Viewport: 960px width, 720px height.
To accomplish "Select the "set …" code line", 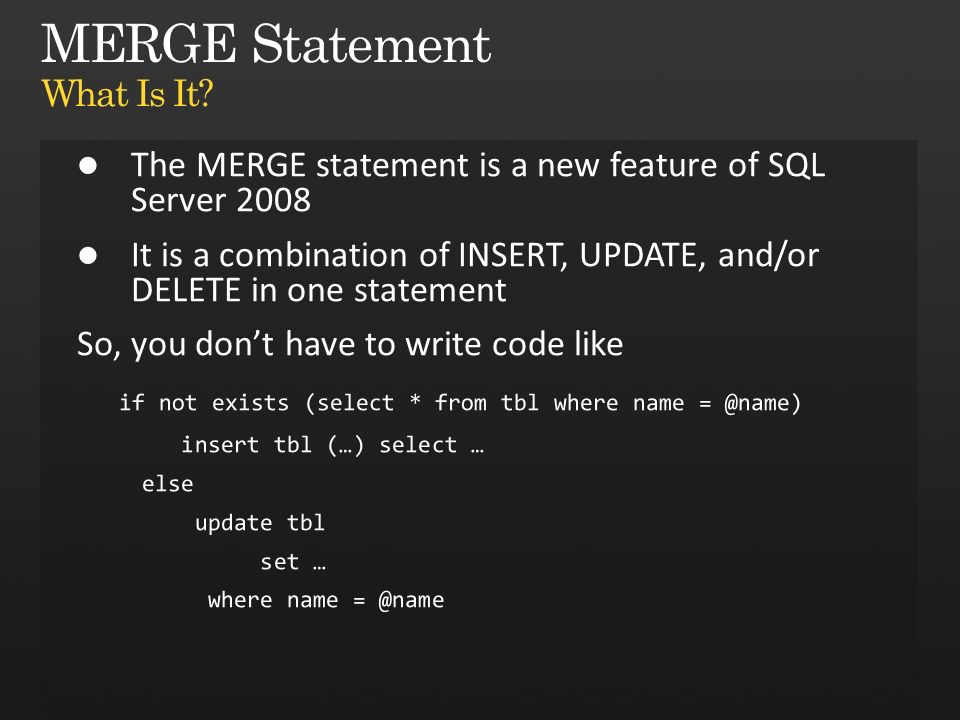I will pos(293,562).
